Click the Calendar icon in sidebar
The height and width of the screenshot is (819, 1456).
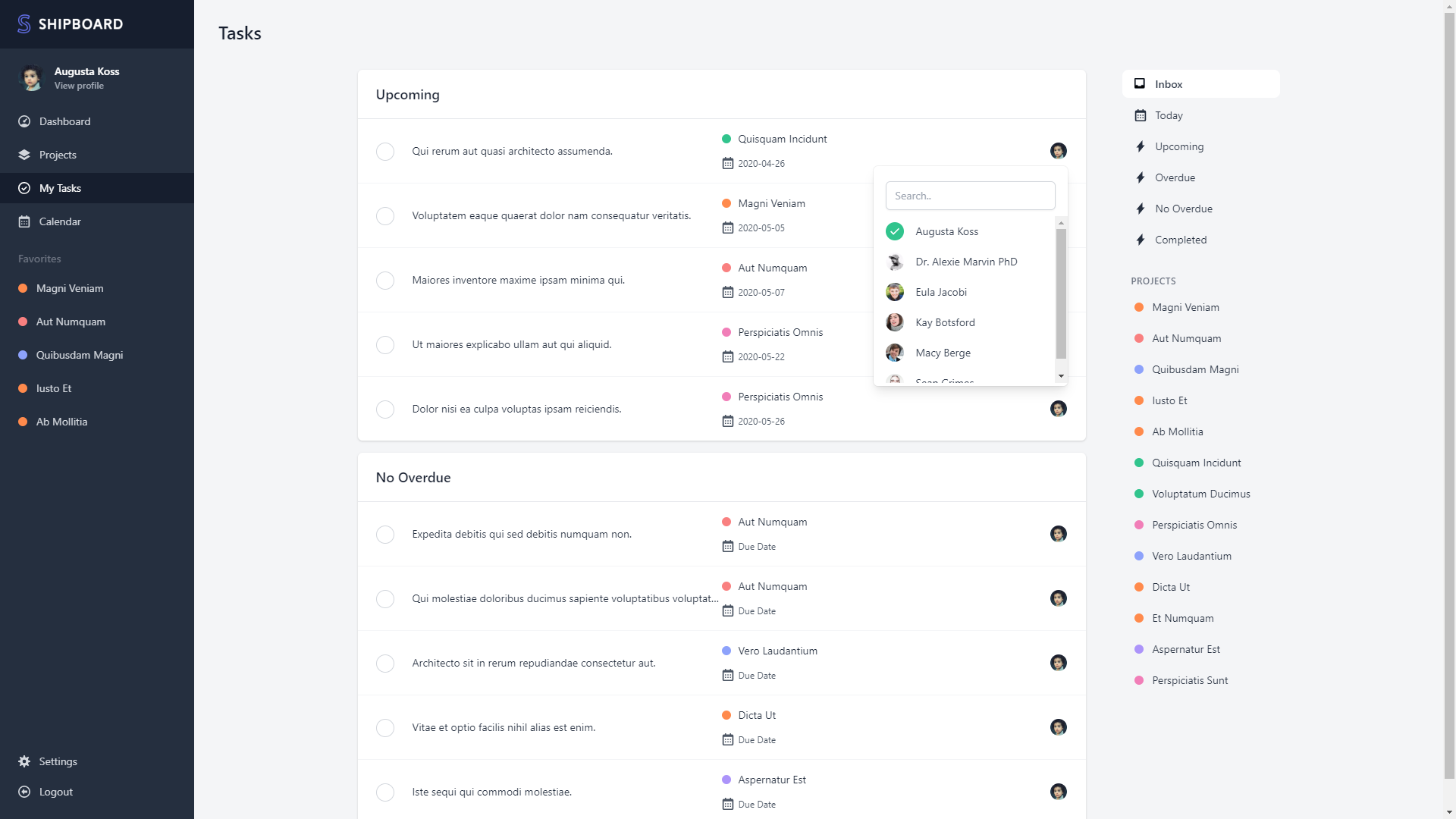24,221
